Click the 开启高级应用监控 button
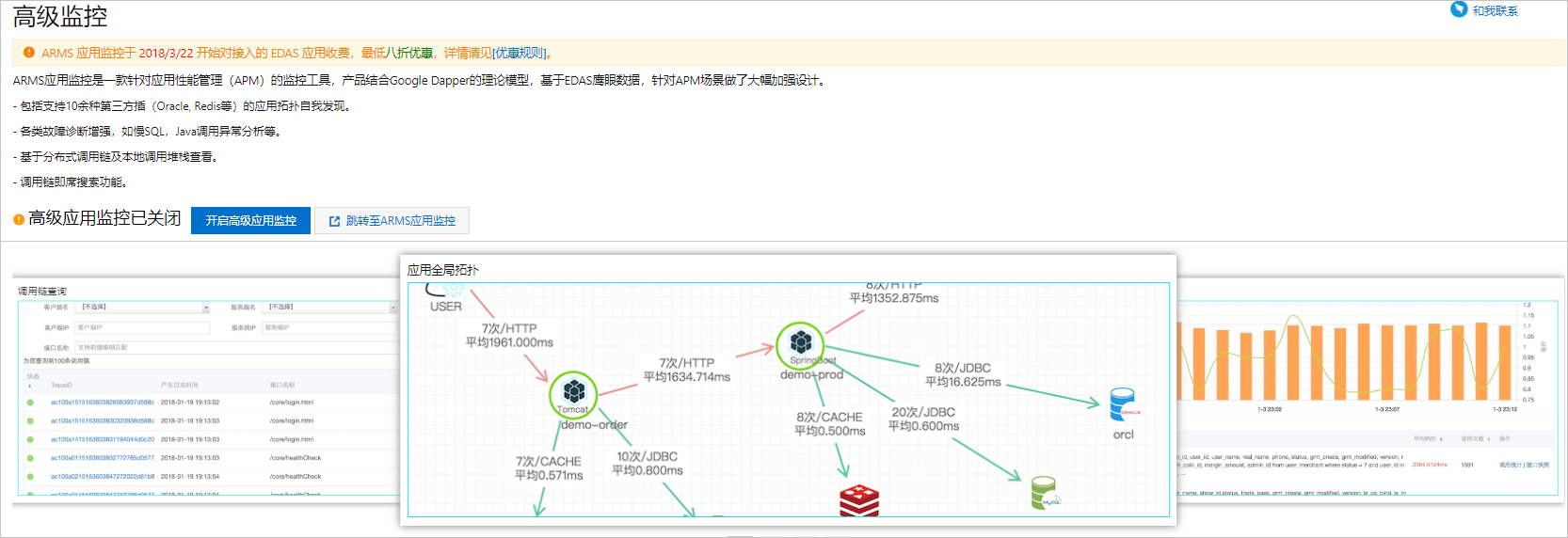This screenshot has width=1568, height=538. point(250,220)
